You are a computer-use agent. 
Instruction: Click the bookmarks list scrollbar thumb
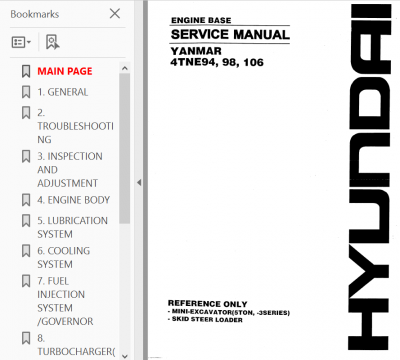pos(125,148)
